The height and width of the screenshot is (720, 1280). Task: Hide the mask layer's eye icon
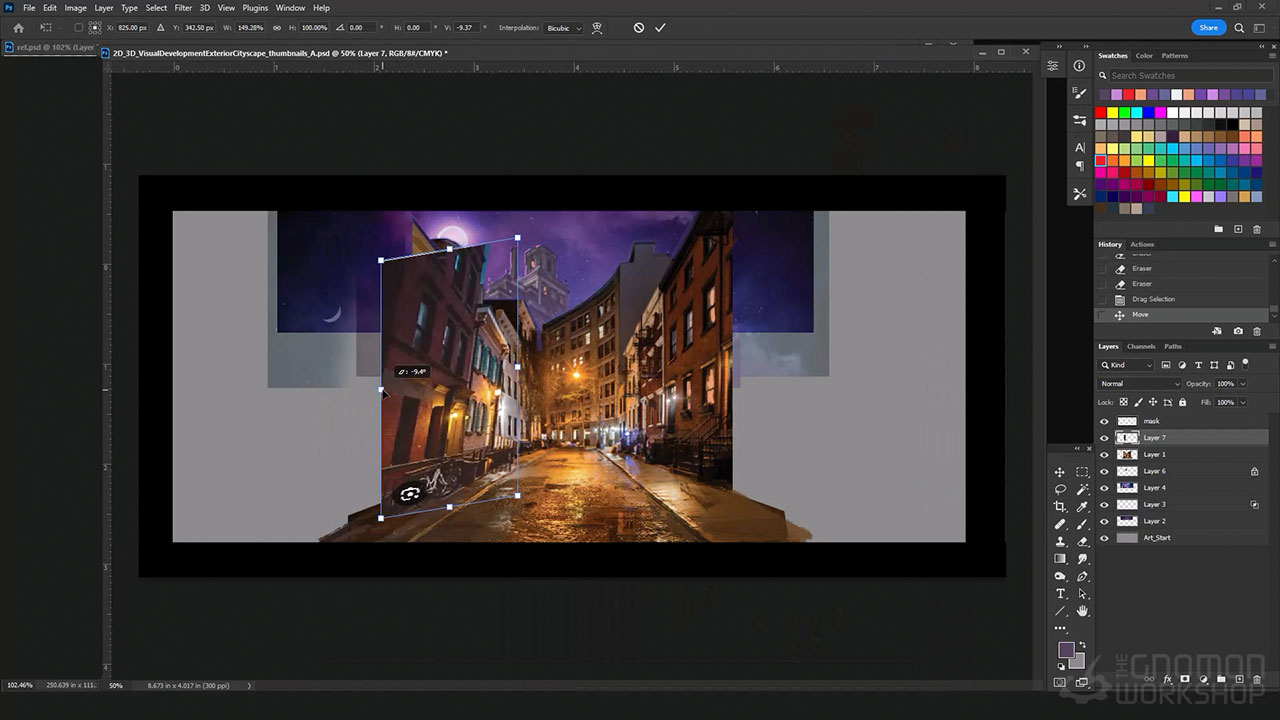1104,421
